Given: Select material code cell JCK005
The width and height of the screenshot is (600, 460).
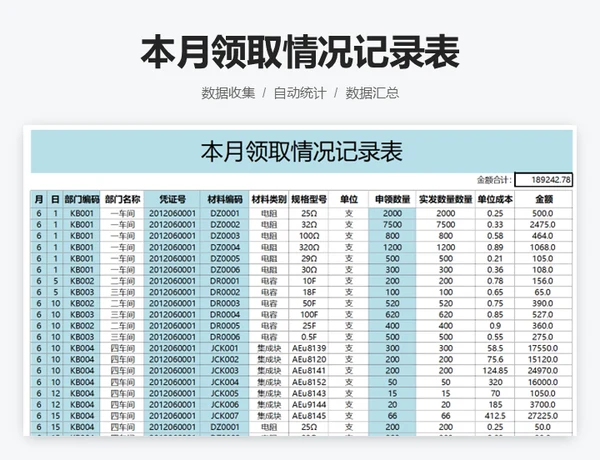Looking at the screenshot, I should tap(225, 393).
